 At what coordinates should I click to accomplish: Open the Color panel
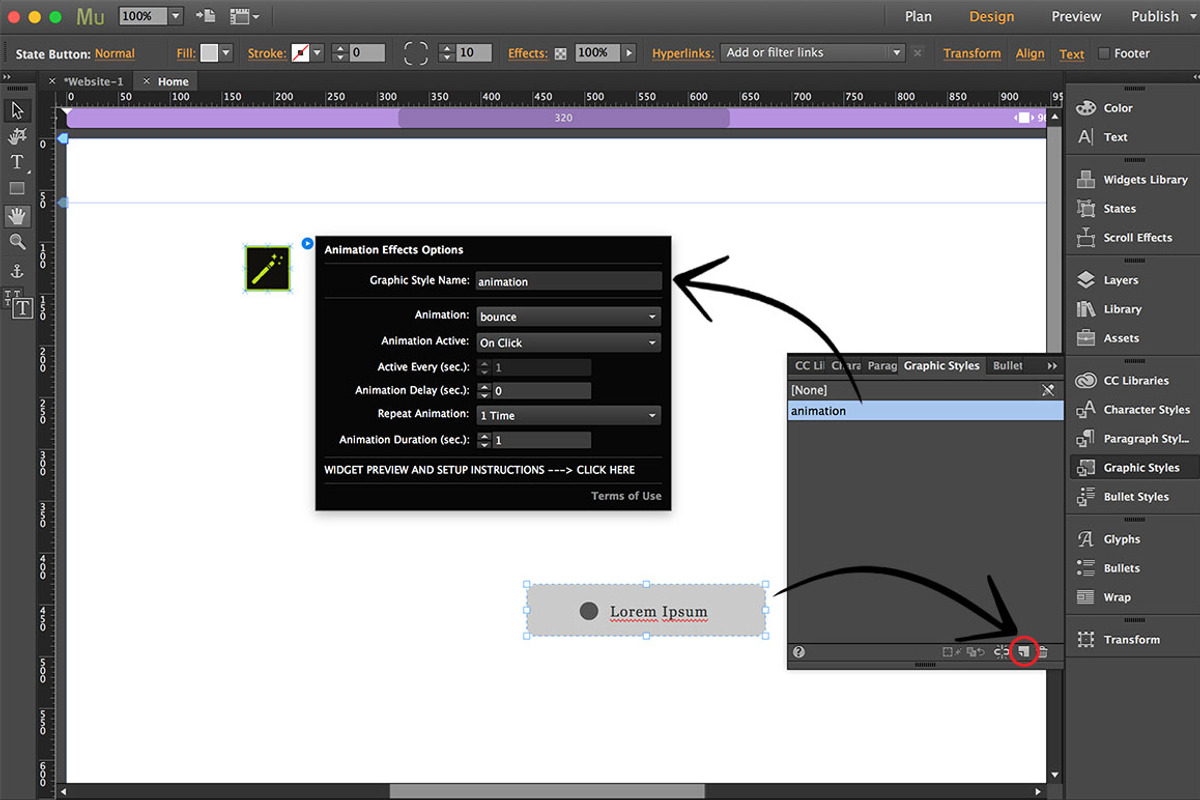[1105, 108]
